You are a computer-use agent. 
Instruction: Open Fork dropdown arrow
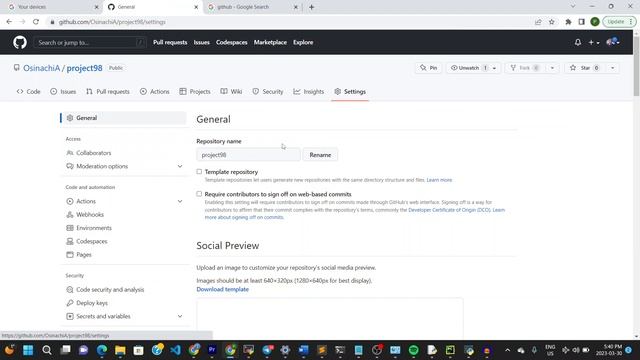552,68
